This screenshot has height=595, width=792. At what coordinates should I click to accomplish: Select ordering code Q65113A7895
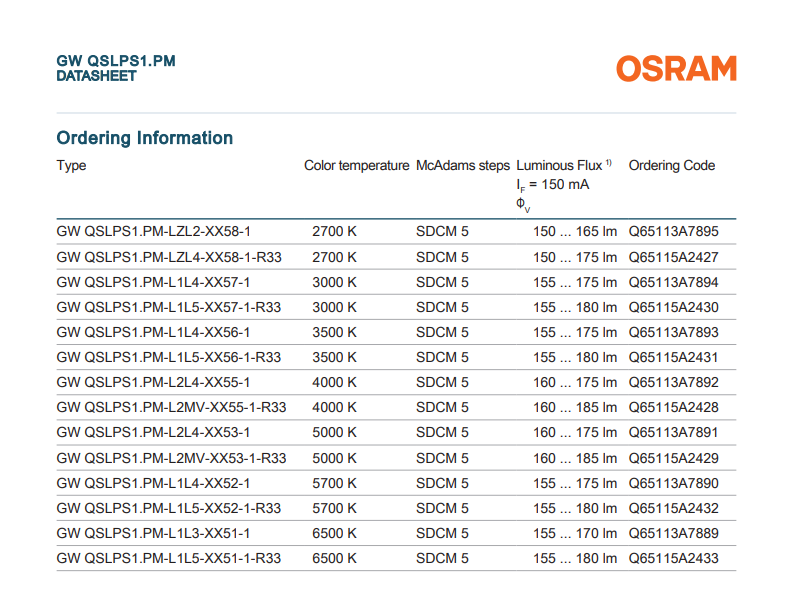(673, 232)
